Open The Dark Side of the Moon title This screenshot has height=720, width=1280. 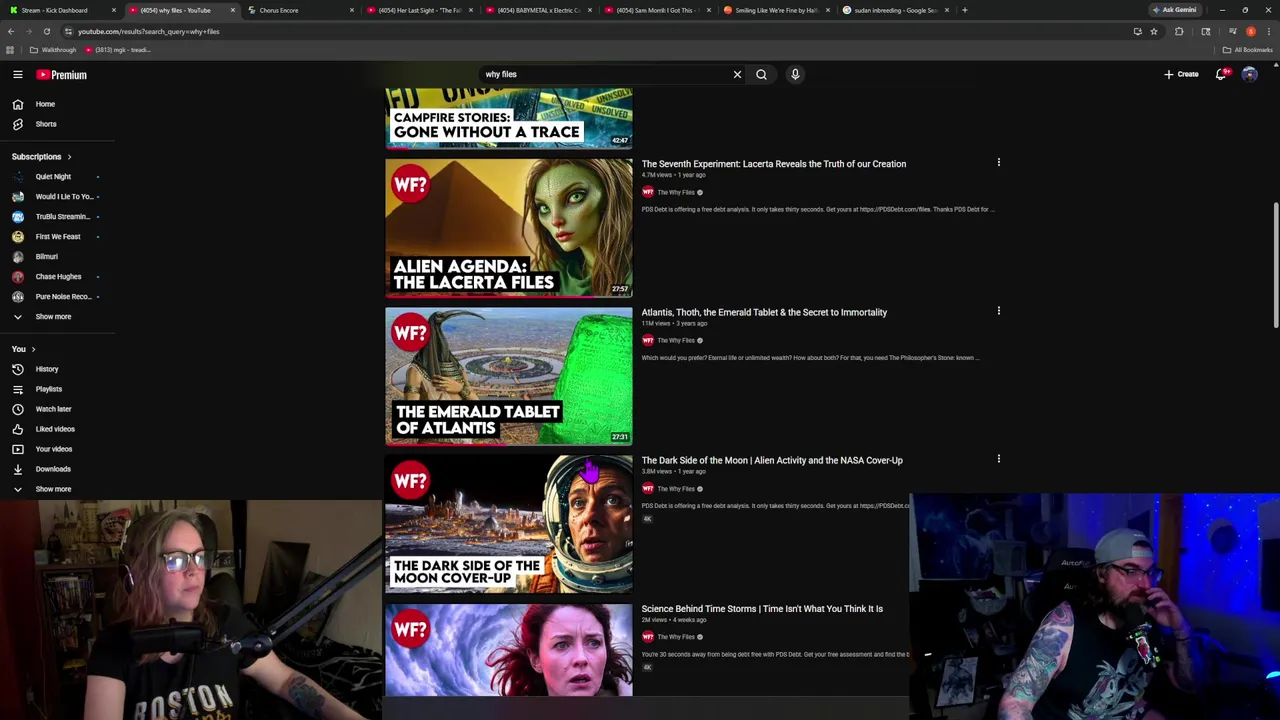pyautogui.click(x=771, y=460)
